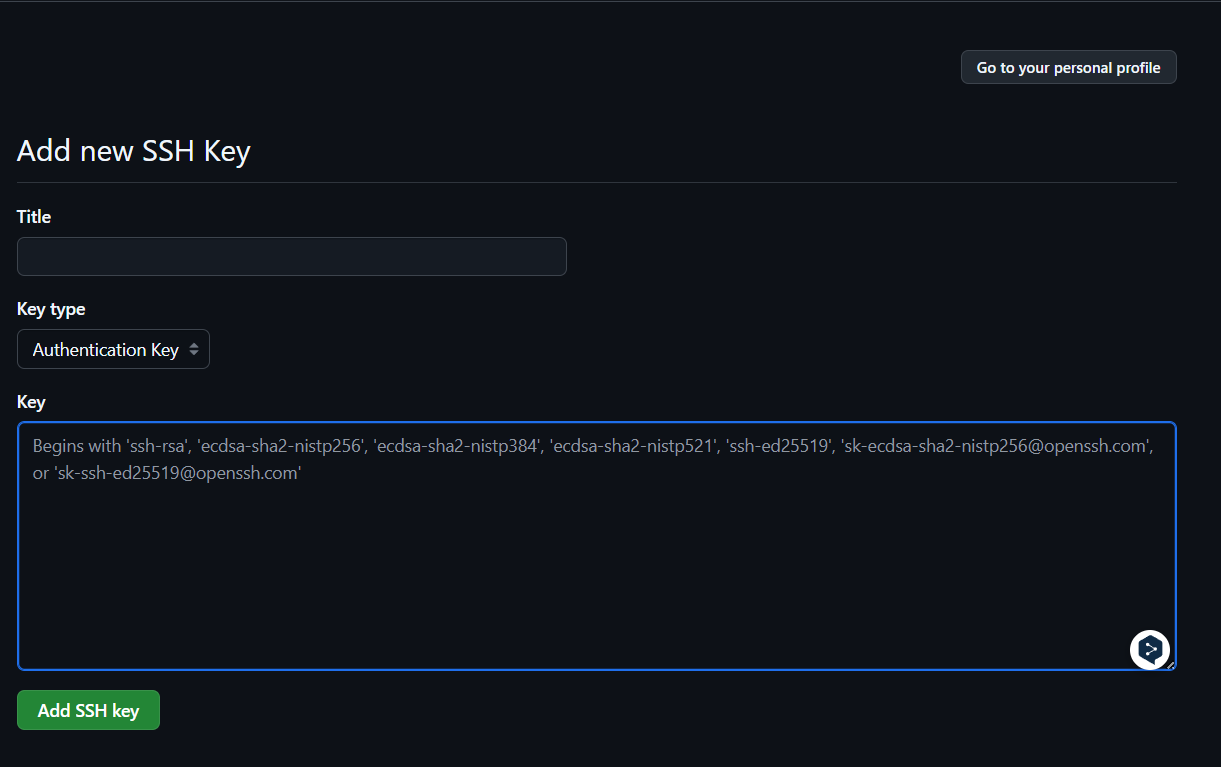The height and width of the screenshot is (767, 1221).
Task: Click the resize grip on the Key textarea
Action: pos(1171,664)
